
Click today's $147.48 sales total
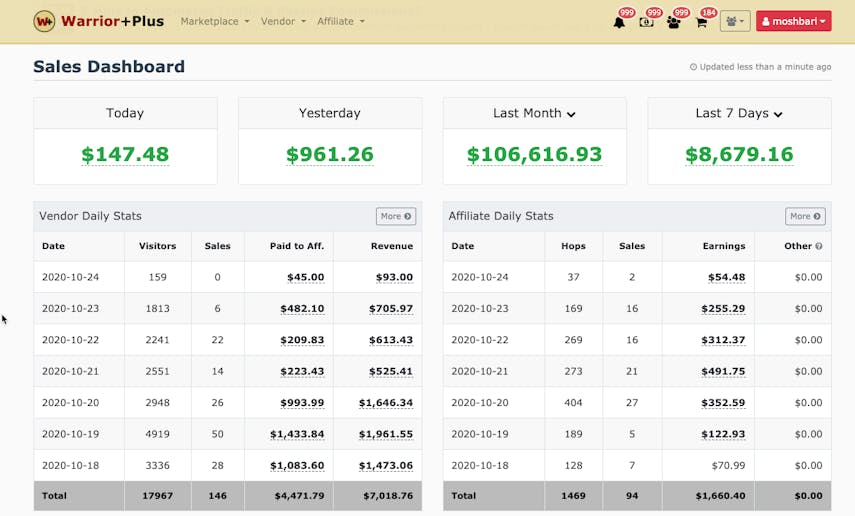point(125,155)
